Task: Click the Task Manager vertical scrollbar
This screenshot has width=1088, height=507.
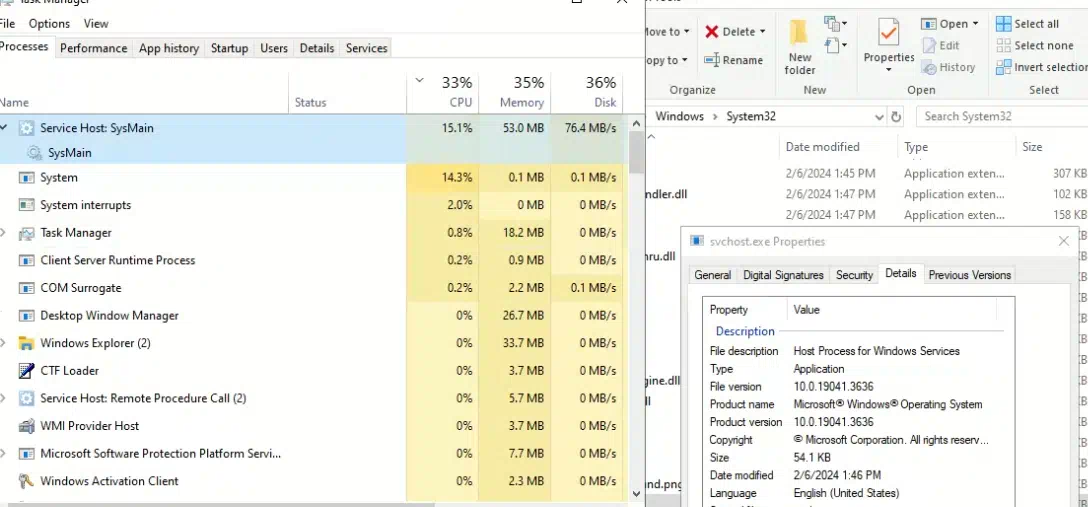Action: [636, 300]
